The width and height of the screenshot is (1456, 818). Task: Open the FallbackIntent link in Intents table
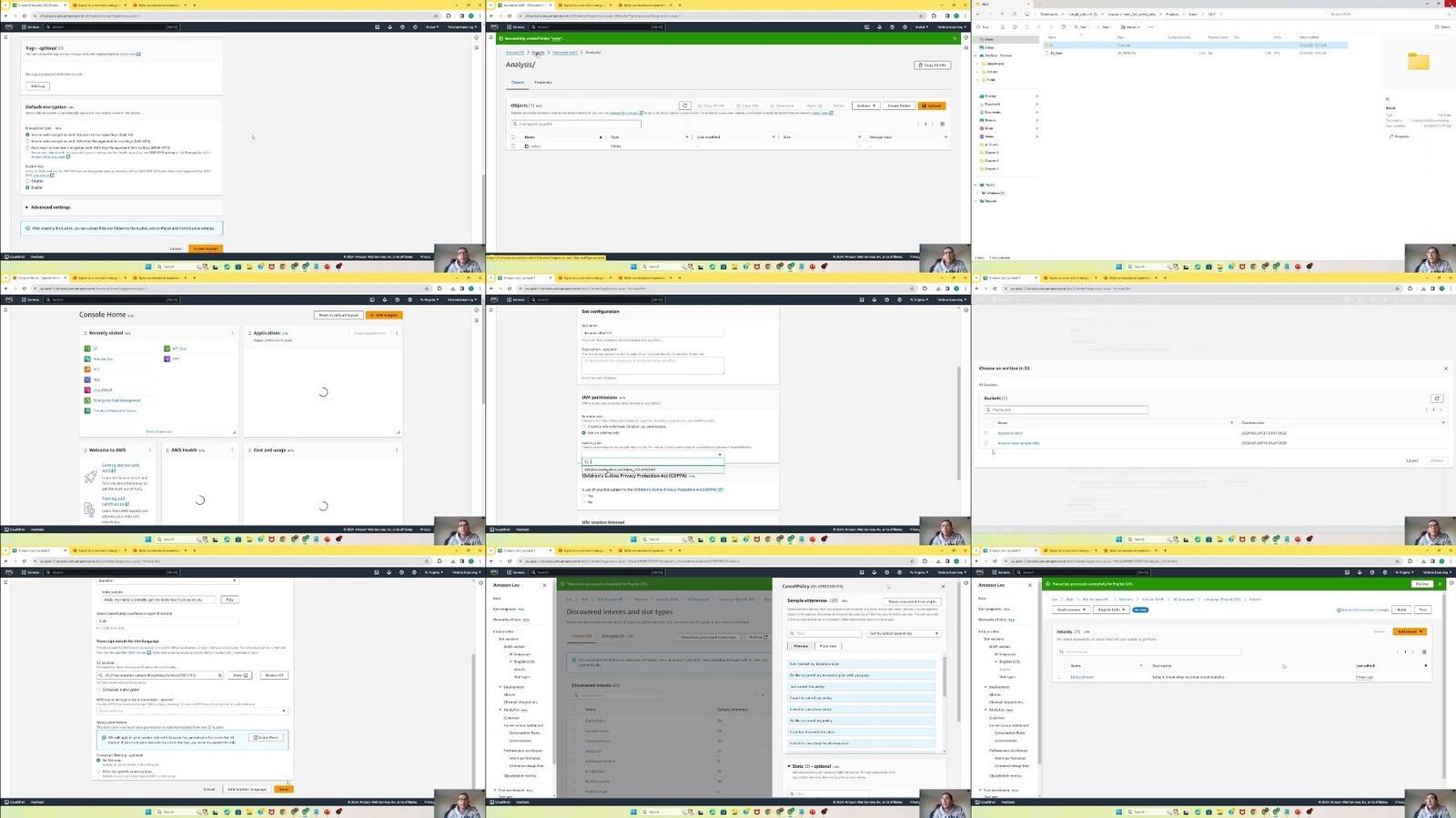tap(1082, 677)
